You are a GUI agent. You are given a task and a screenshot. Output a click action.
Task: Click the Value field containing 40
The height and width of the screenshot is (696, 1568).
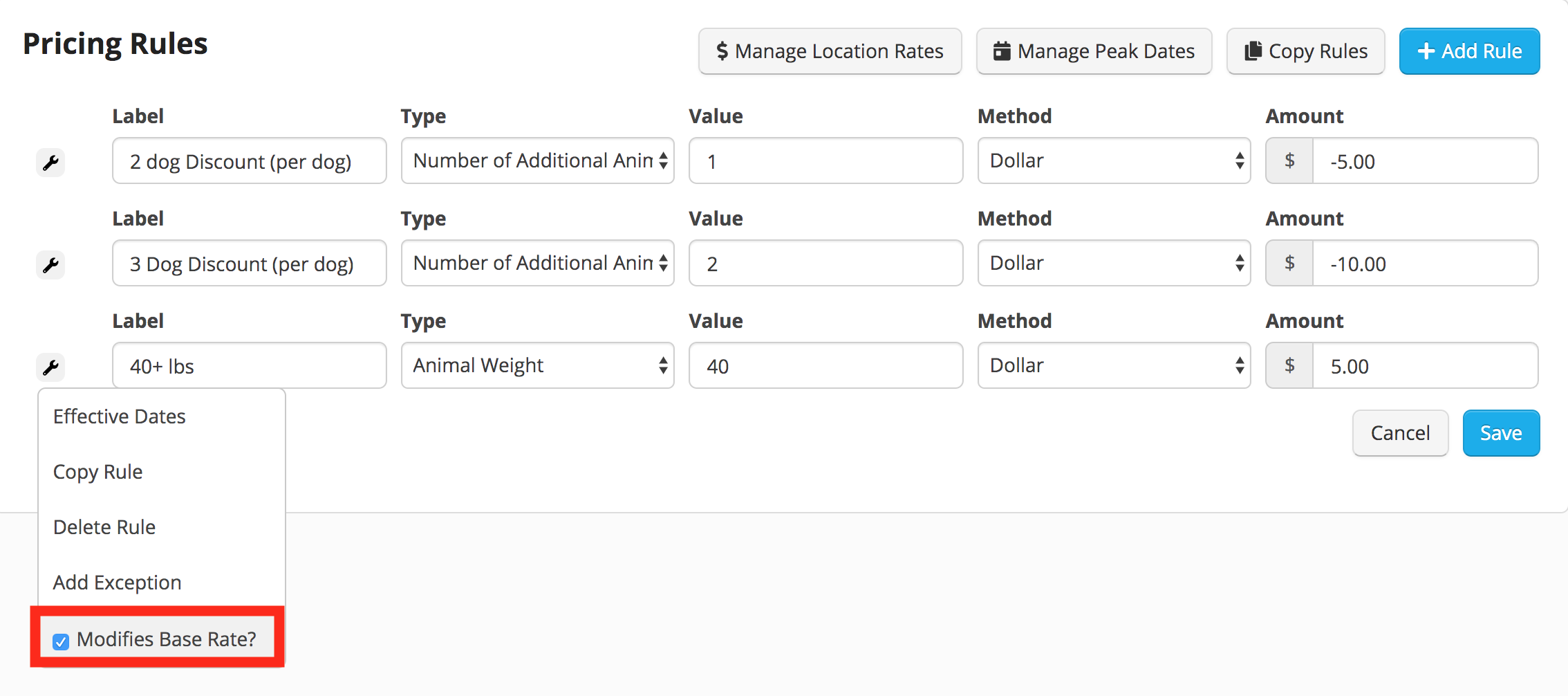point(825,365)
